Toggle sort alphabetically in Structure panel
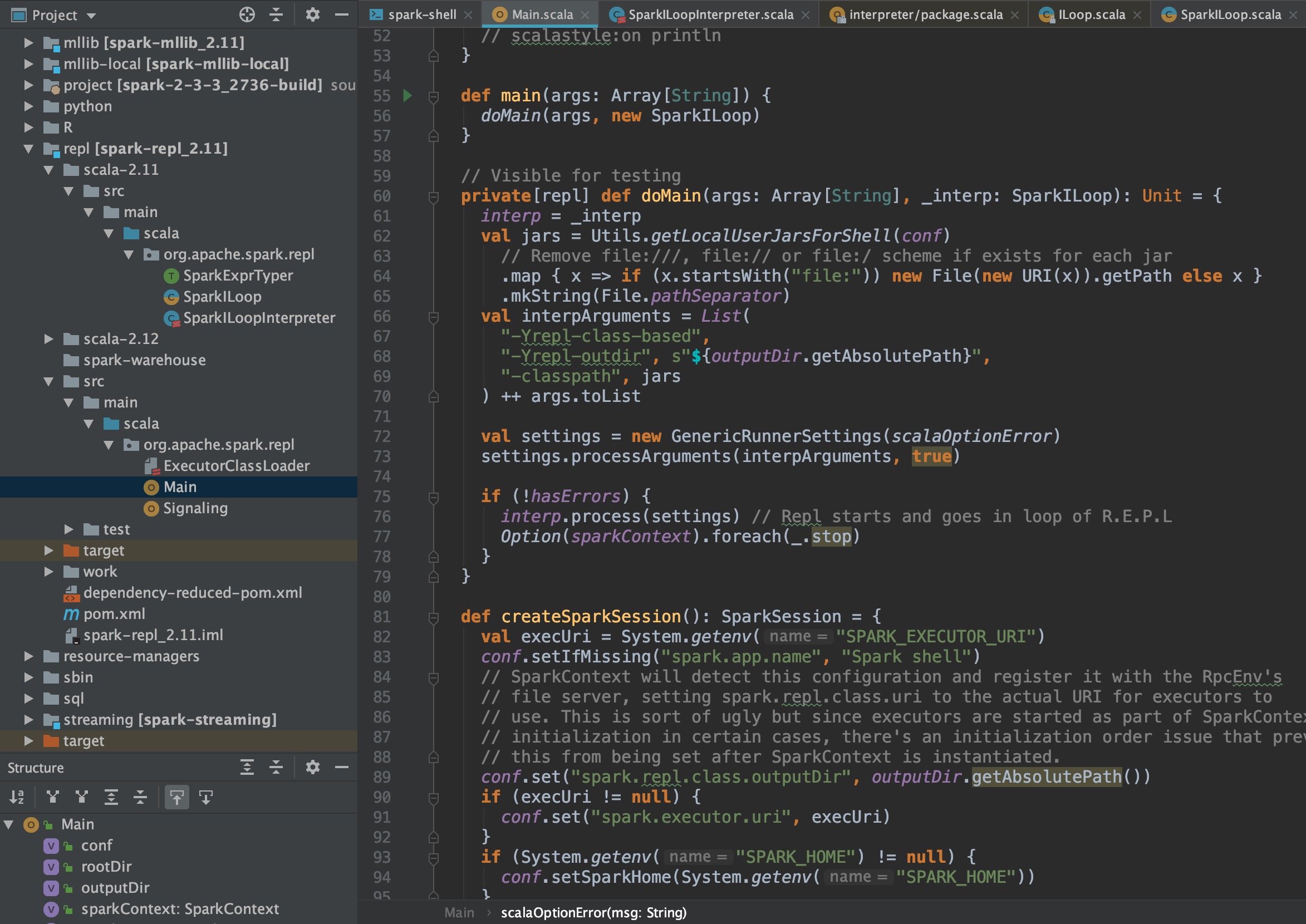Image resolution: width=1306 pixels, height=924 pixels. pos(17,797)
